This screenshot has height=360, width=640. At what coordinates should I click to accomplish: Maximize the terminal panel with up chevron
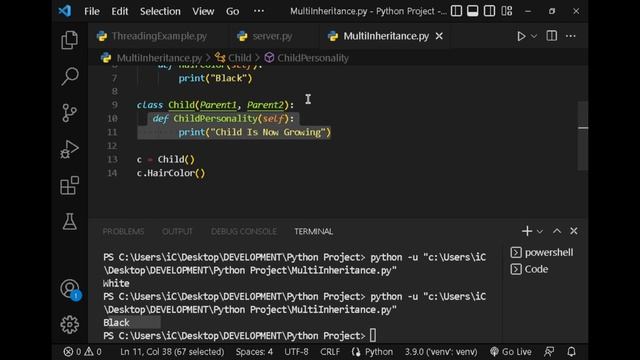557,231
